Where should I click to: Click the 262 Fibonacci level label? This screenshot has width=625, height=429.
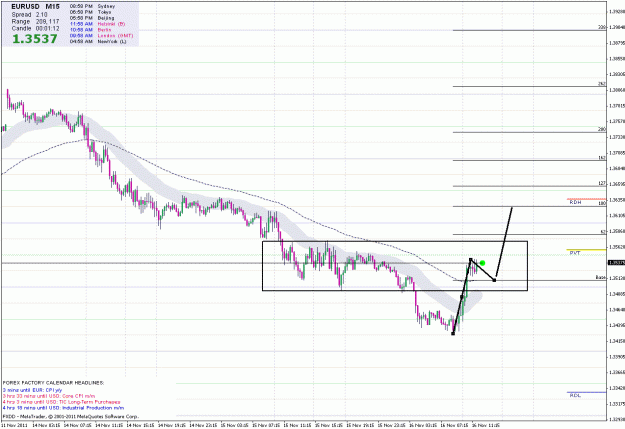coord(602,84)
